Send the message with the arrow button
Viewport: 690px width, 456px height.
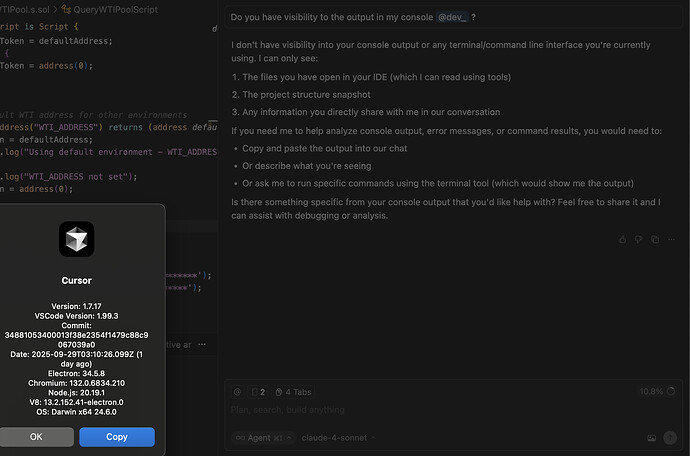pos(670,438)
